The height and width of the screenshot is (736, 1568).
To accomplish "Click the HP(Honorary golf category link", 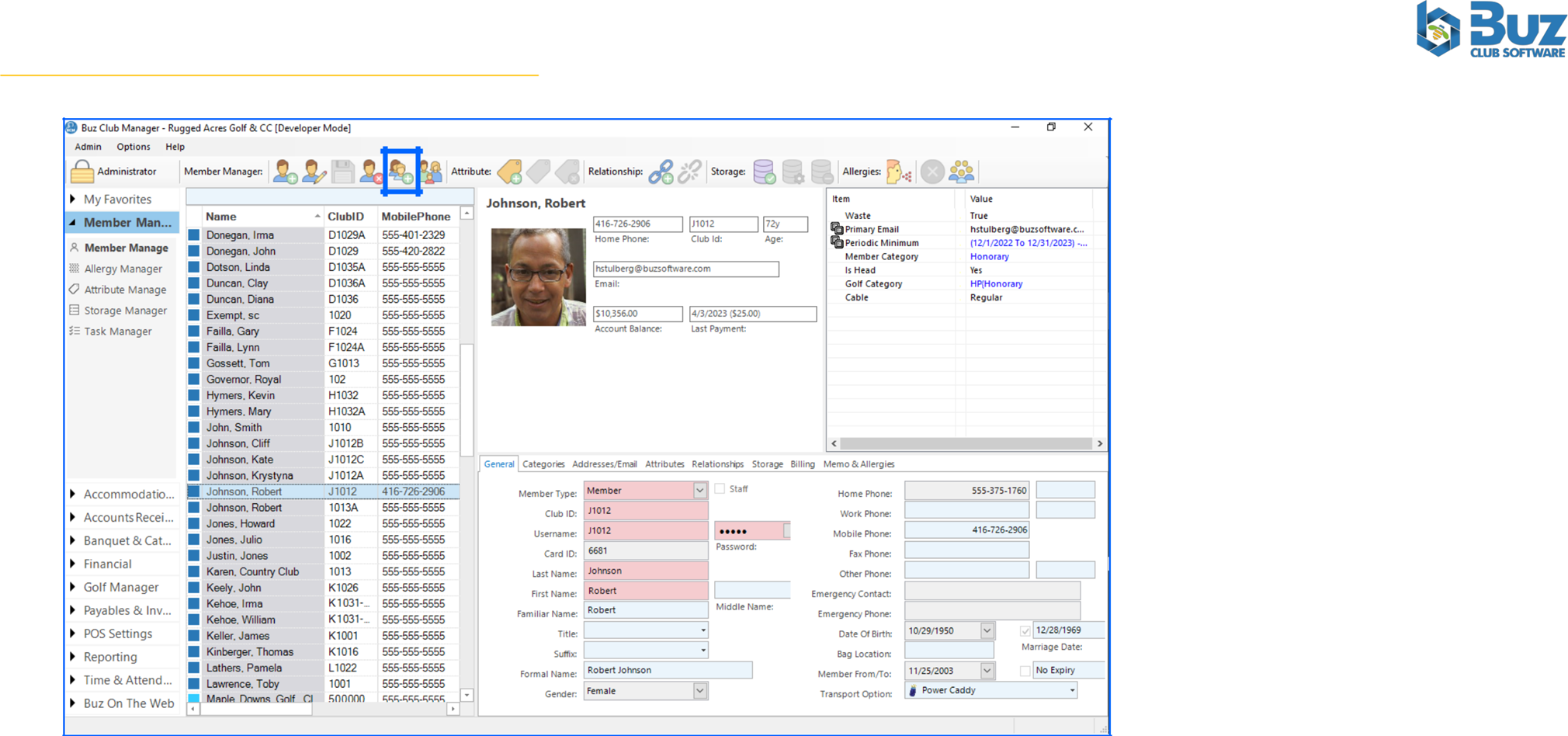I will click(x=996, y=283).
